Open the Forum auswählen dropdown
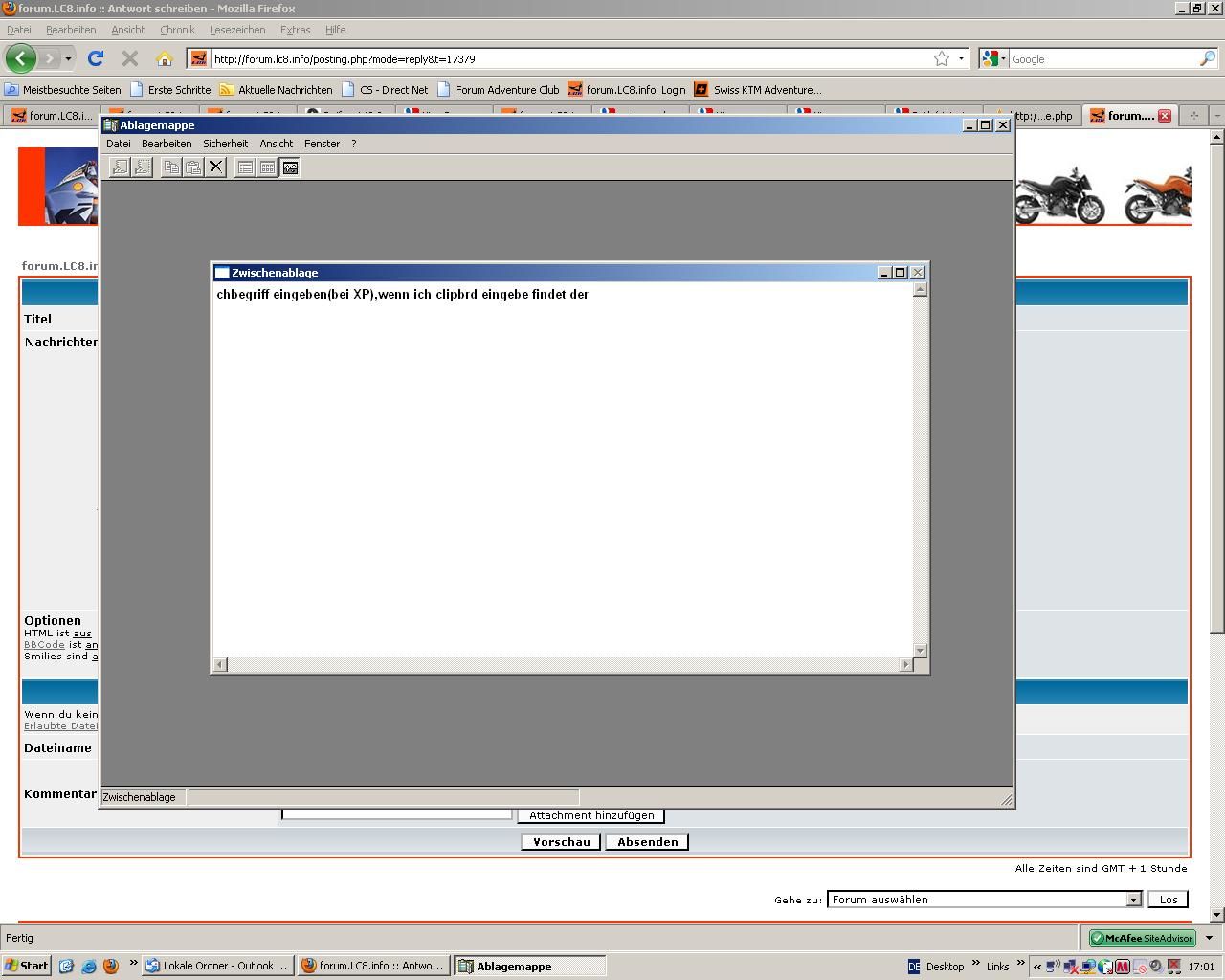Viewport: 1225px width, 980px height. point(1133,900)
